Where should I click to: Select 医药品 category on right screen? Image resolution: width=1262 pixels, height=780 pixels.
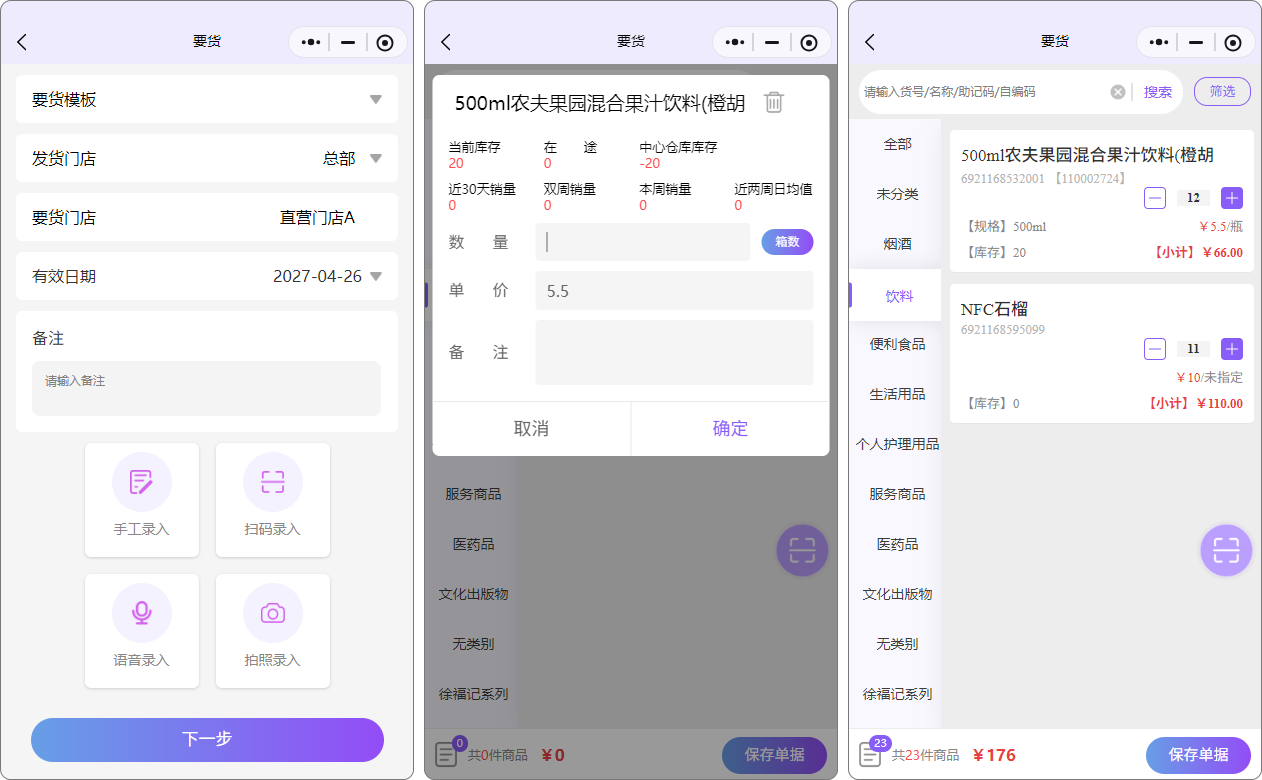(x=897, y=544)
